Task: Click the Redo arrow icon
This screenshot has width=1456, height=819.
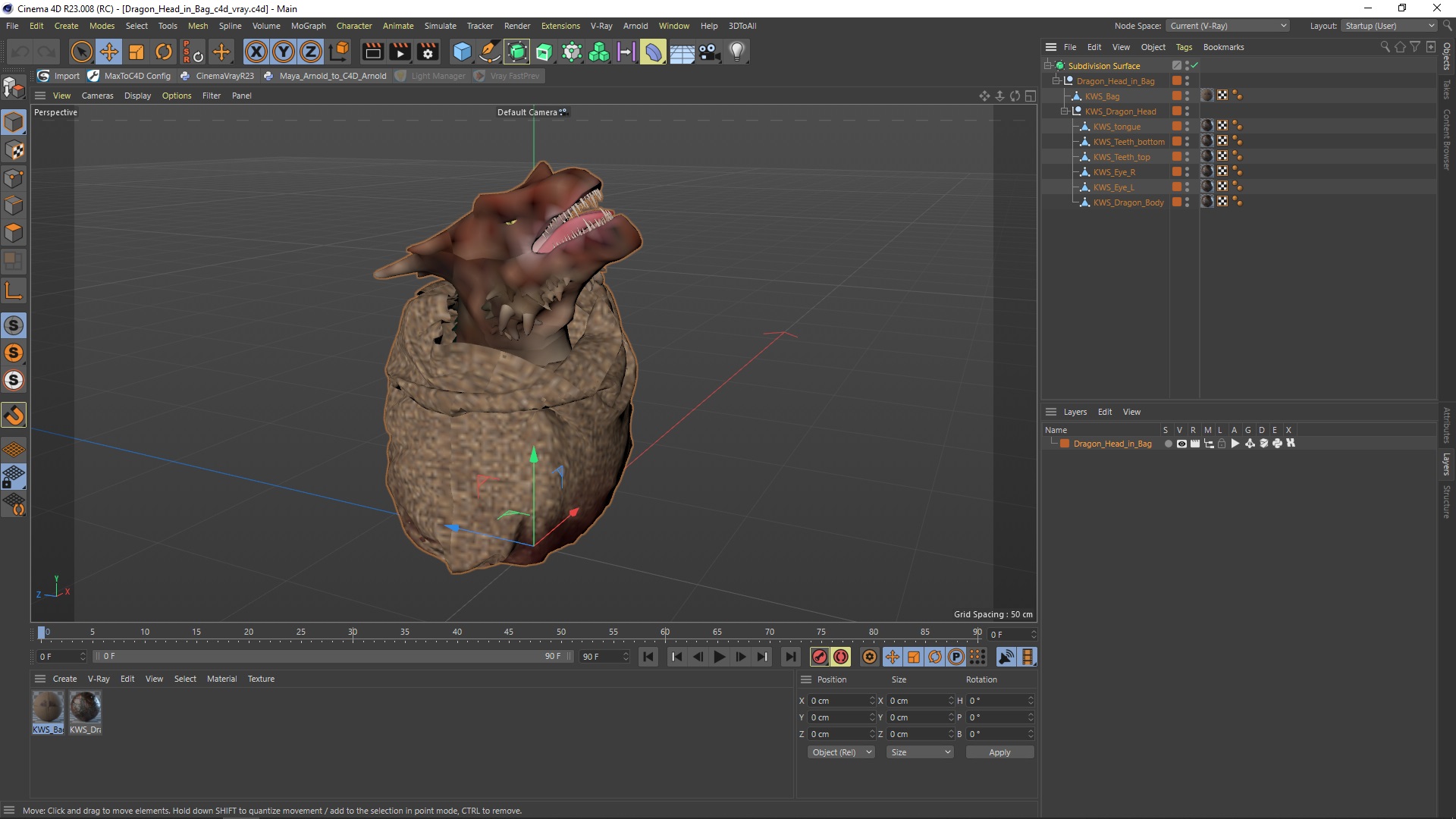Action: coord(47,52)
